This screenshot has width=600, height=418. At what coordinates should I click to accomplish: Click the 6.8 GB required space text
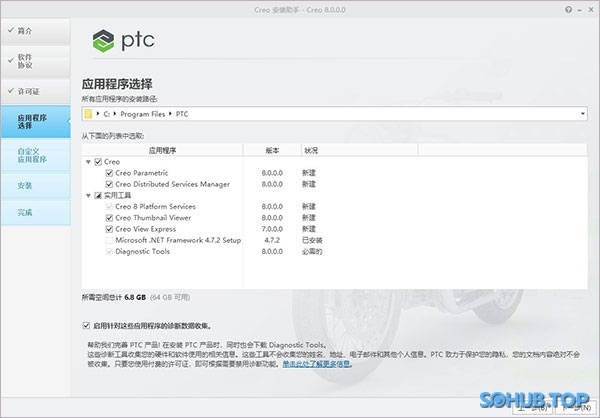pyautogui.click(x=135, y=297)
